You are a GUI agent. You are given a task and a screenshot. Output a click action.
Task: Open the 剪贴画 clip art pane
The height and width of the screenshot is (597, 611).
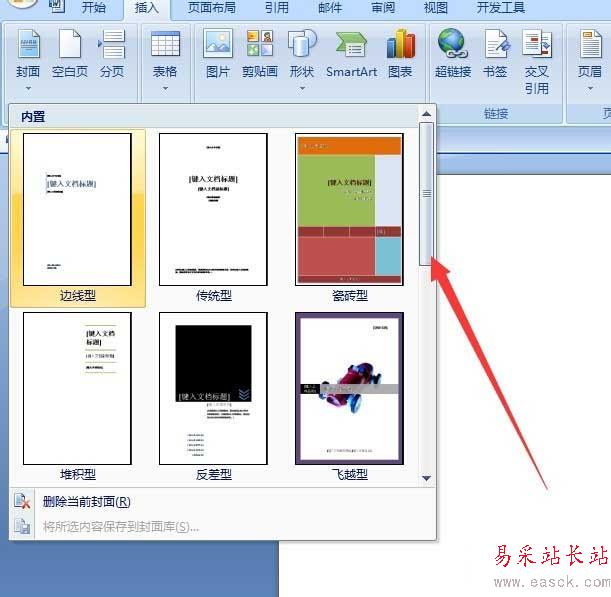(260, 43)
